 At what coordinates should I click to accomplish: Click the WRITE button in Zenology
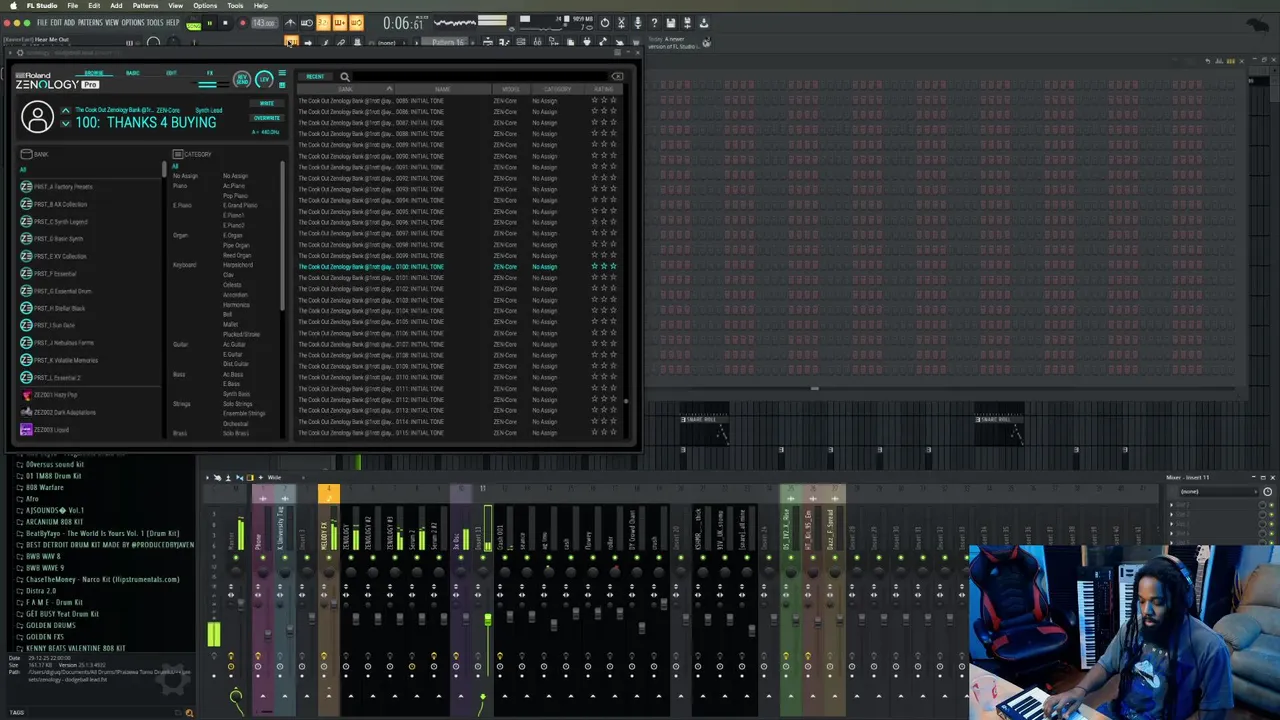pyautogui.click(x=266, y=104)
